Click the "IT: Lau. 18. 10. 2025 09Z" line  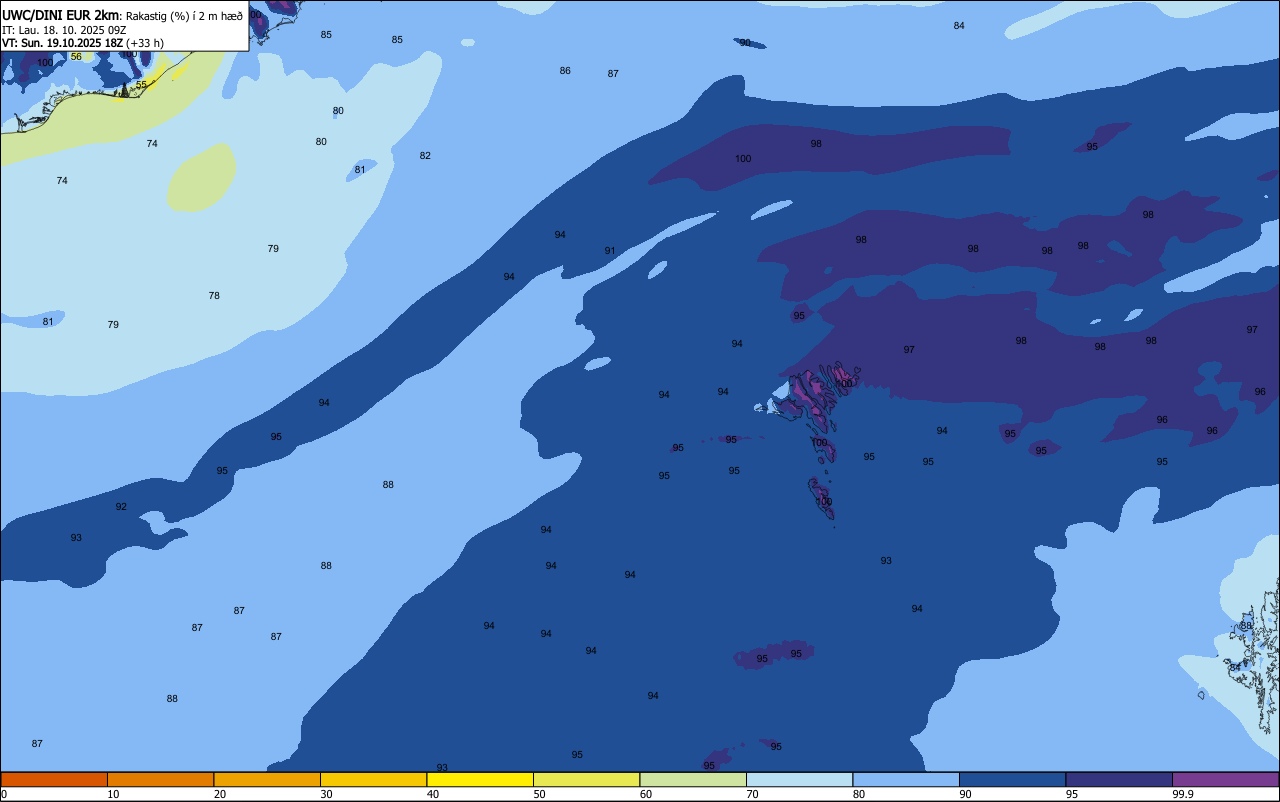tap(64, 30)
